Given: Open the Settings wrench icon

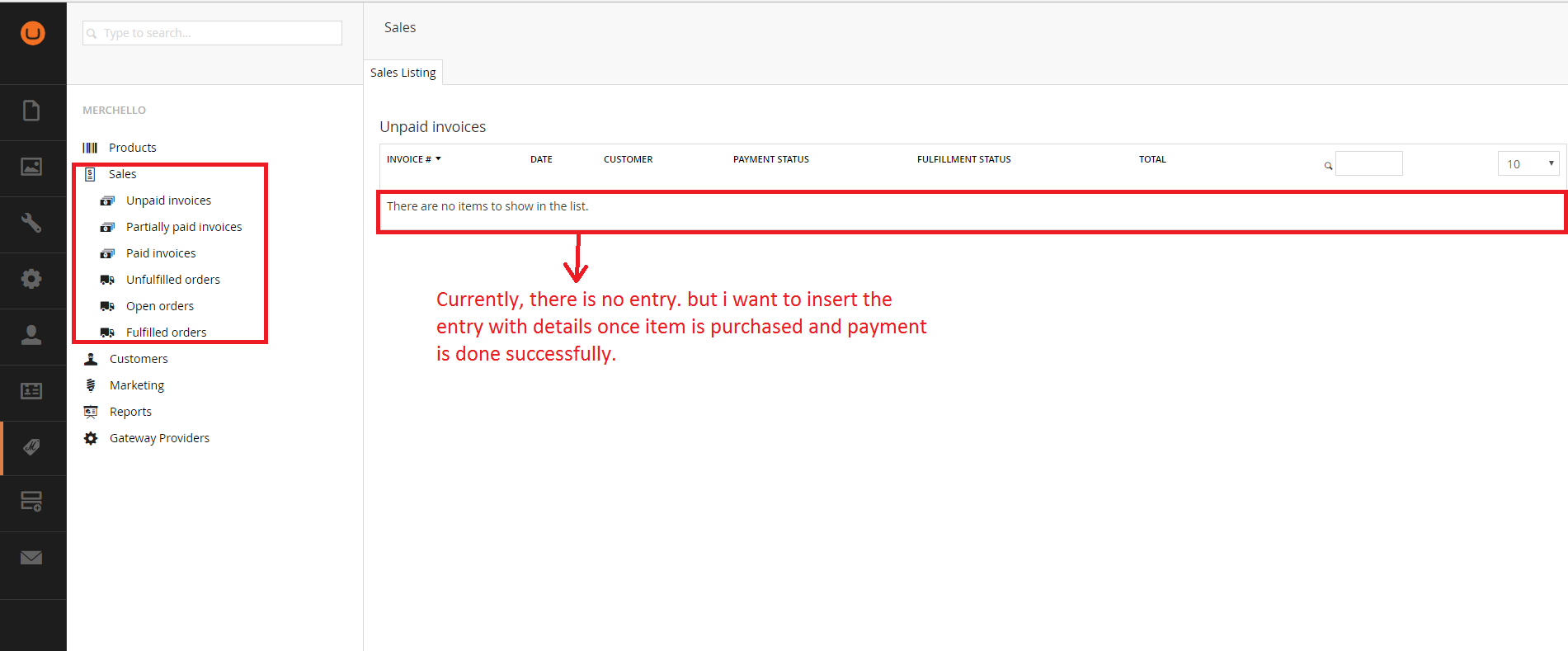Looking at the screenshot, I should coord(31,223).
